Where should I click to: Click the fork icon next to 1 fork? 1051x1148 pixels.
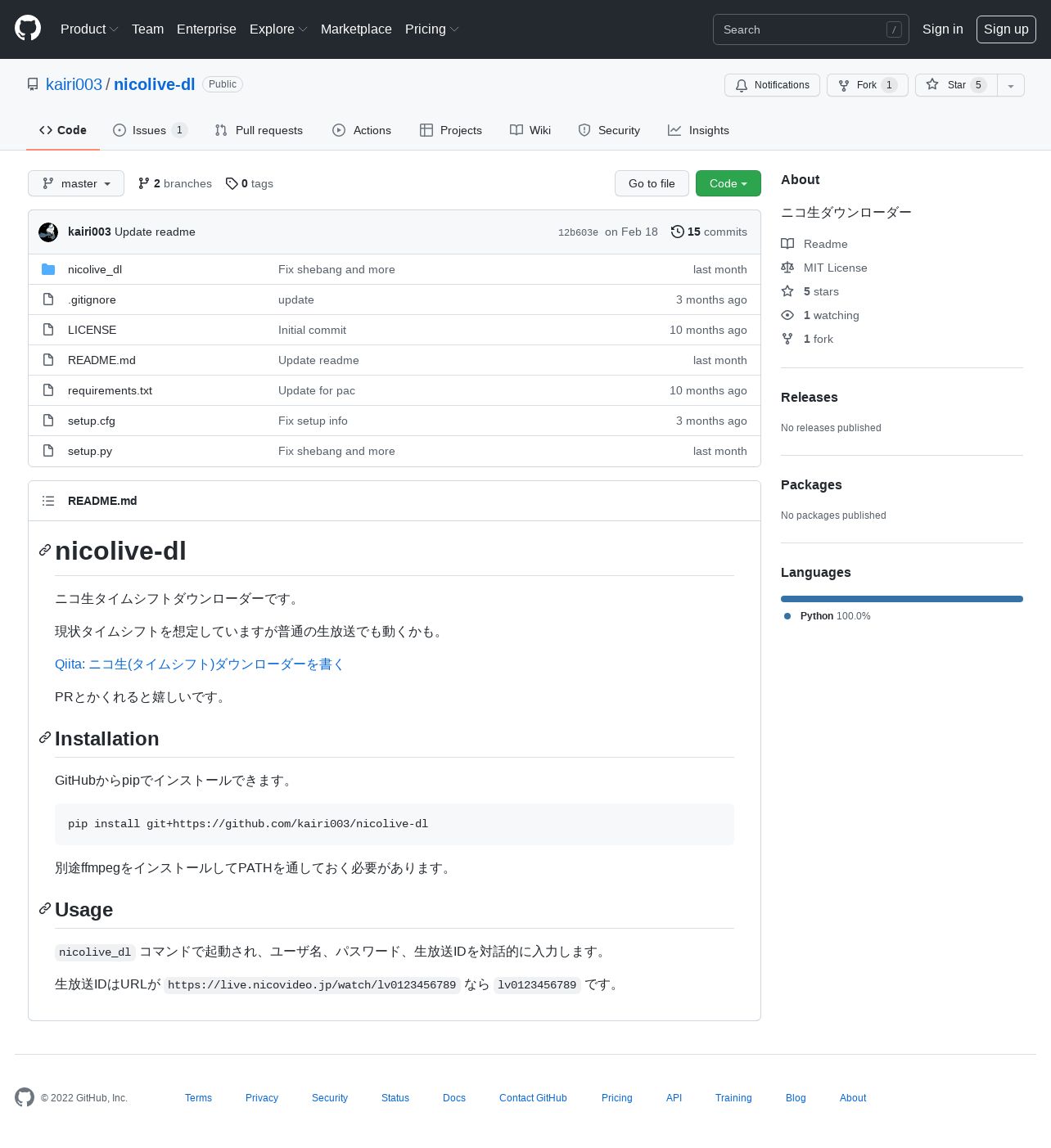pos(787,339)
